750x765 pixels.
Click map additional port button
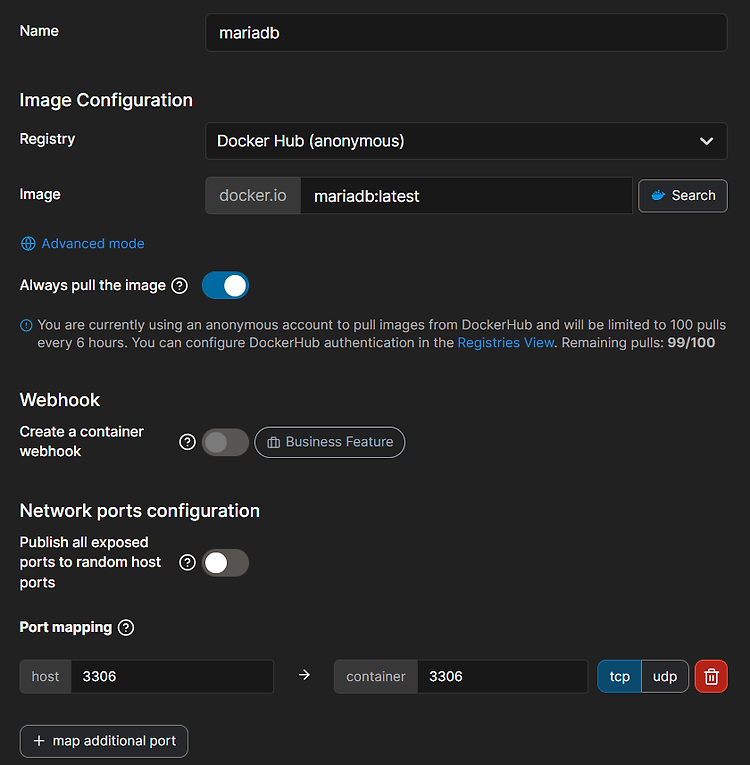pyautogui.click(x=104, y=741)
